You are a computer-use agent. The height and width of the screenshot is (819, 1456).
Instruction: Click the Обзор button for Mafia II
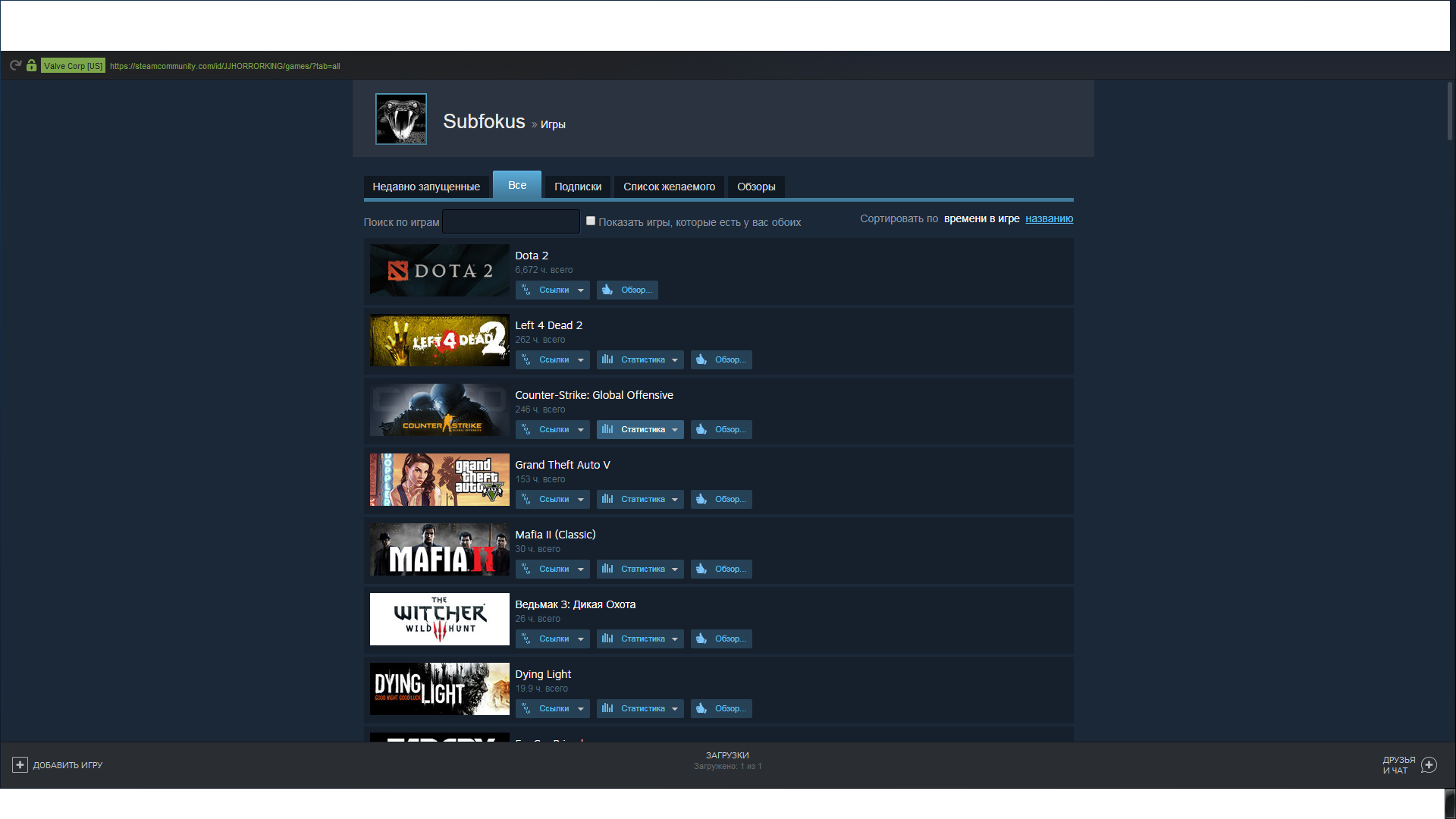[721, 569]
